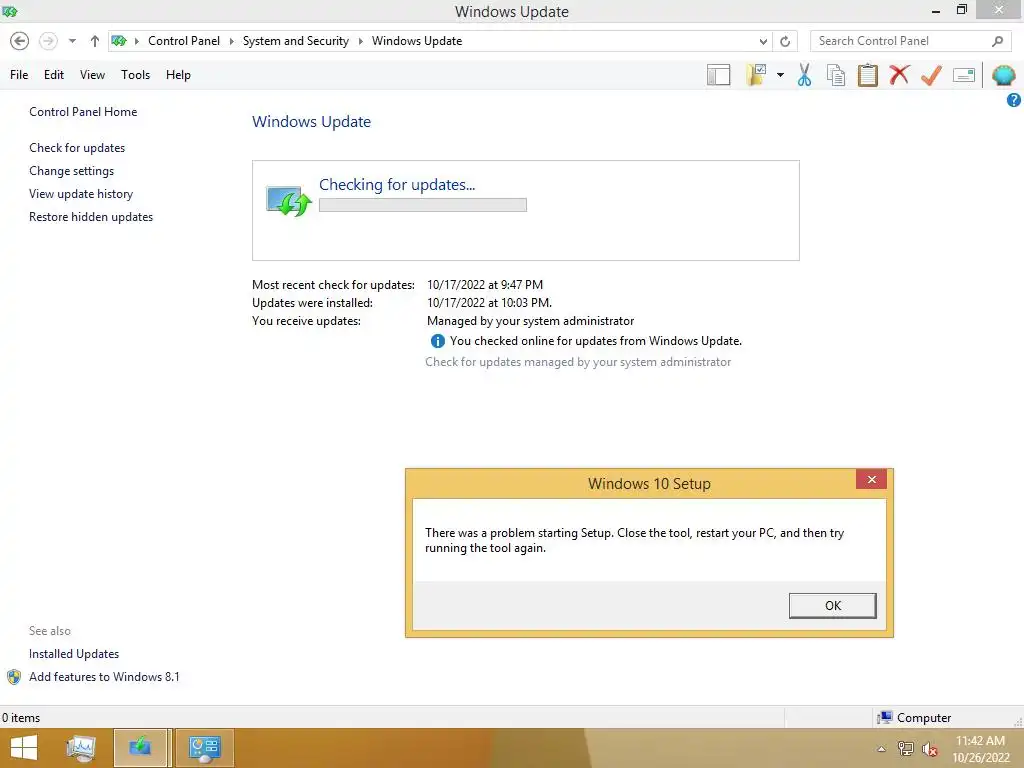Click the Properties toolbar icon

click(x=964, y=75)
